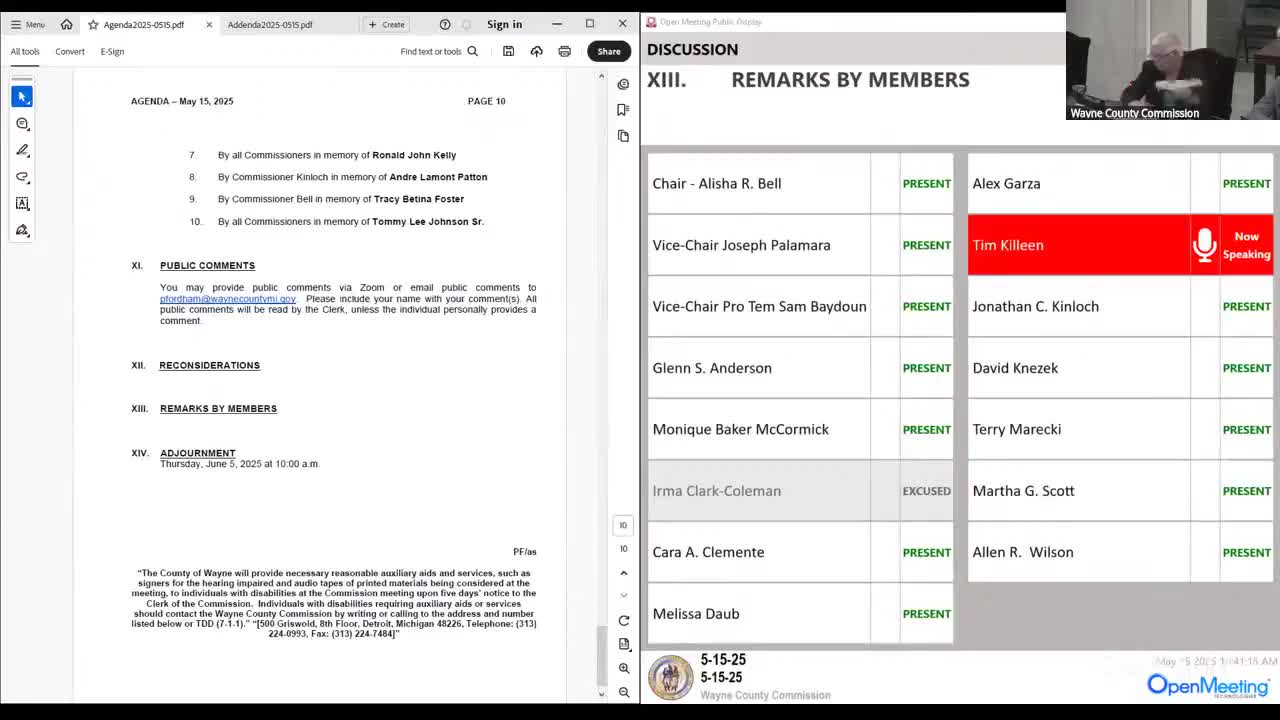Upload file to cloud storage icon

[x=536, y=51]
